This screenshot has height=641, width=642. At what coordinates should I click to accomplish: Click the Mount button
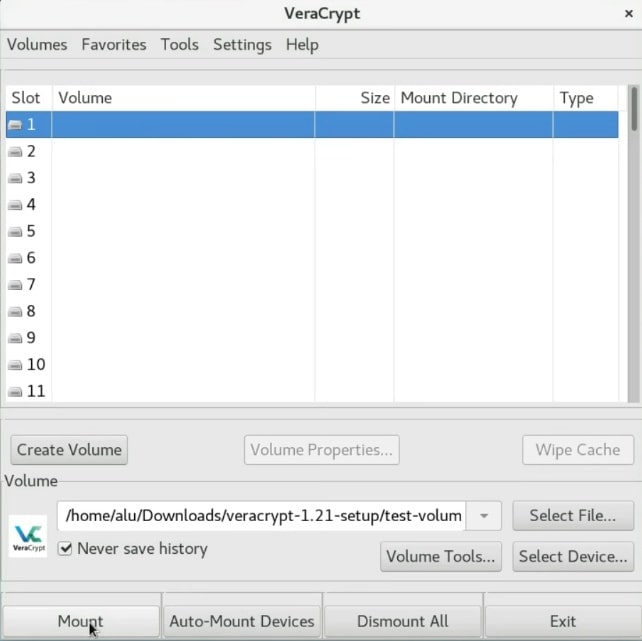click(81, 621)
